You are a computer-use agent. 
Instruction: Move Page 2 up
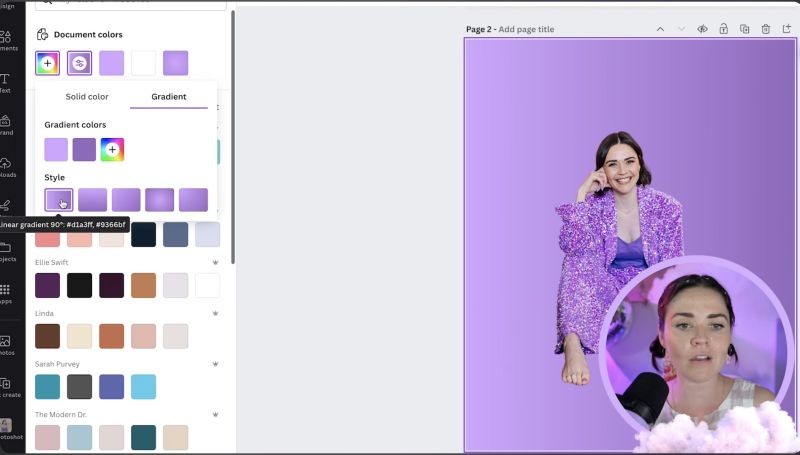pos(660,29)
